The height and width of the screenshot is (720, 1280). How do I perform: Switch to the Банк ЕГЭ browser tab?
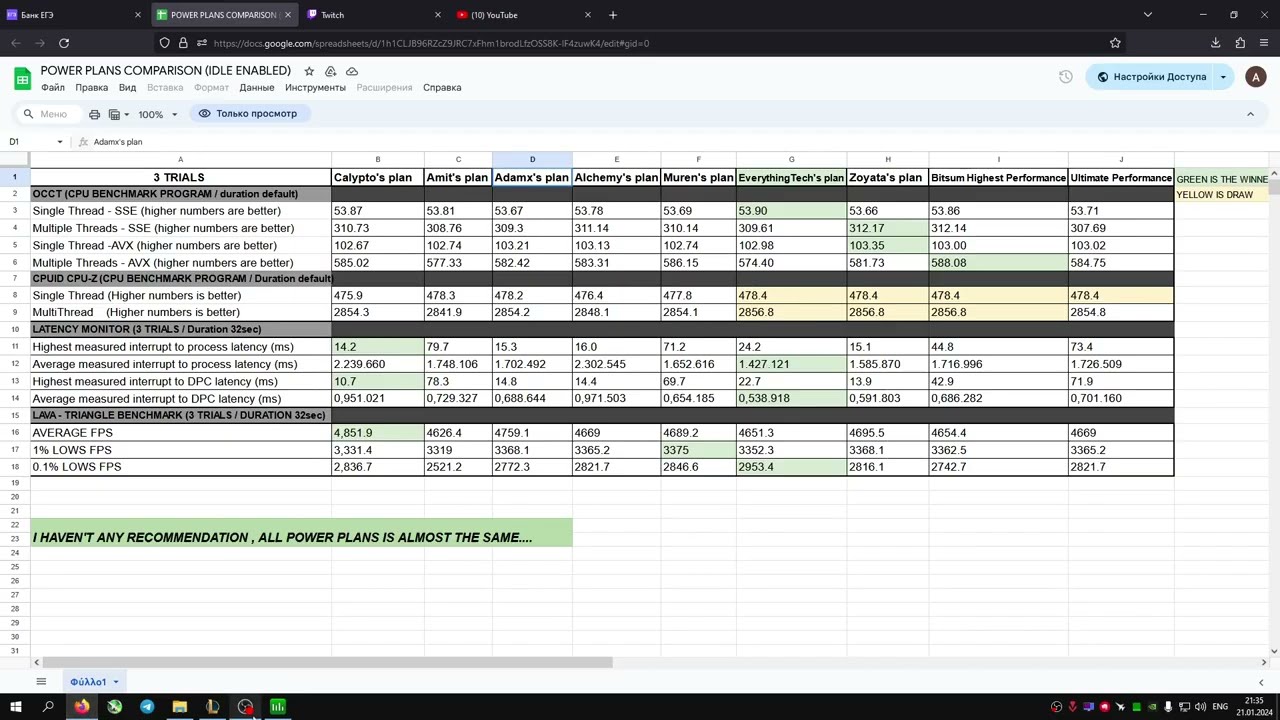click(x=72, y=15)
